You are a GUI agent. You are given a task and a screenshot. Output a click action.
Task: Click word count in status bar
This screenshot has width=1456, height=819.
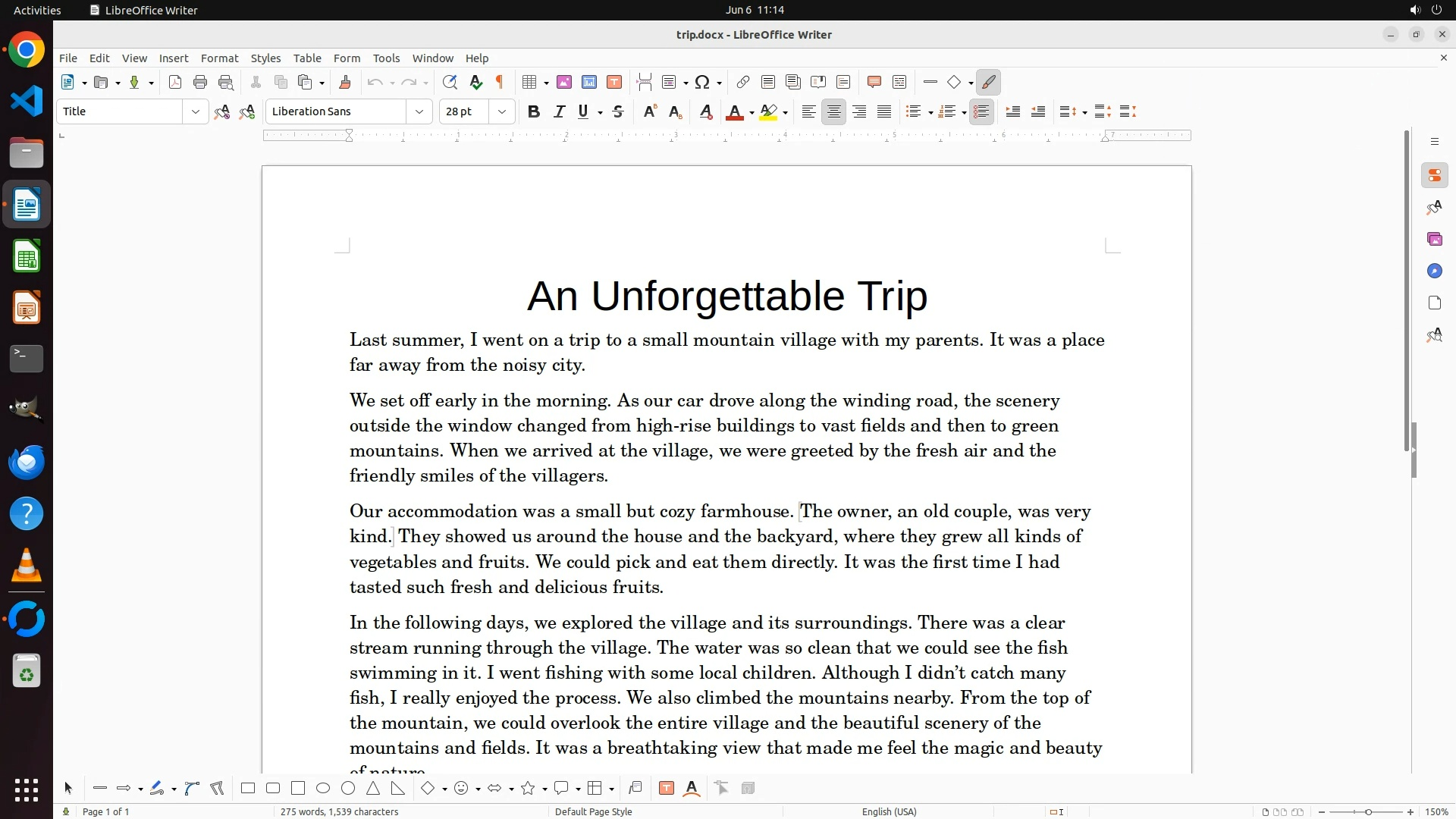pyautogui.click(x=339, y=811)
